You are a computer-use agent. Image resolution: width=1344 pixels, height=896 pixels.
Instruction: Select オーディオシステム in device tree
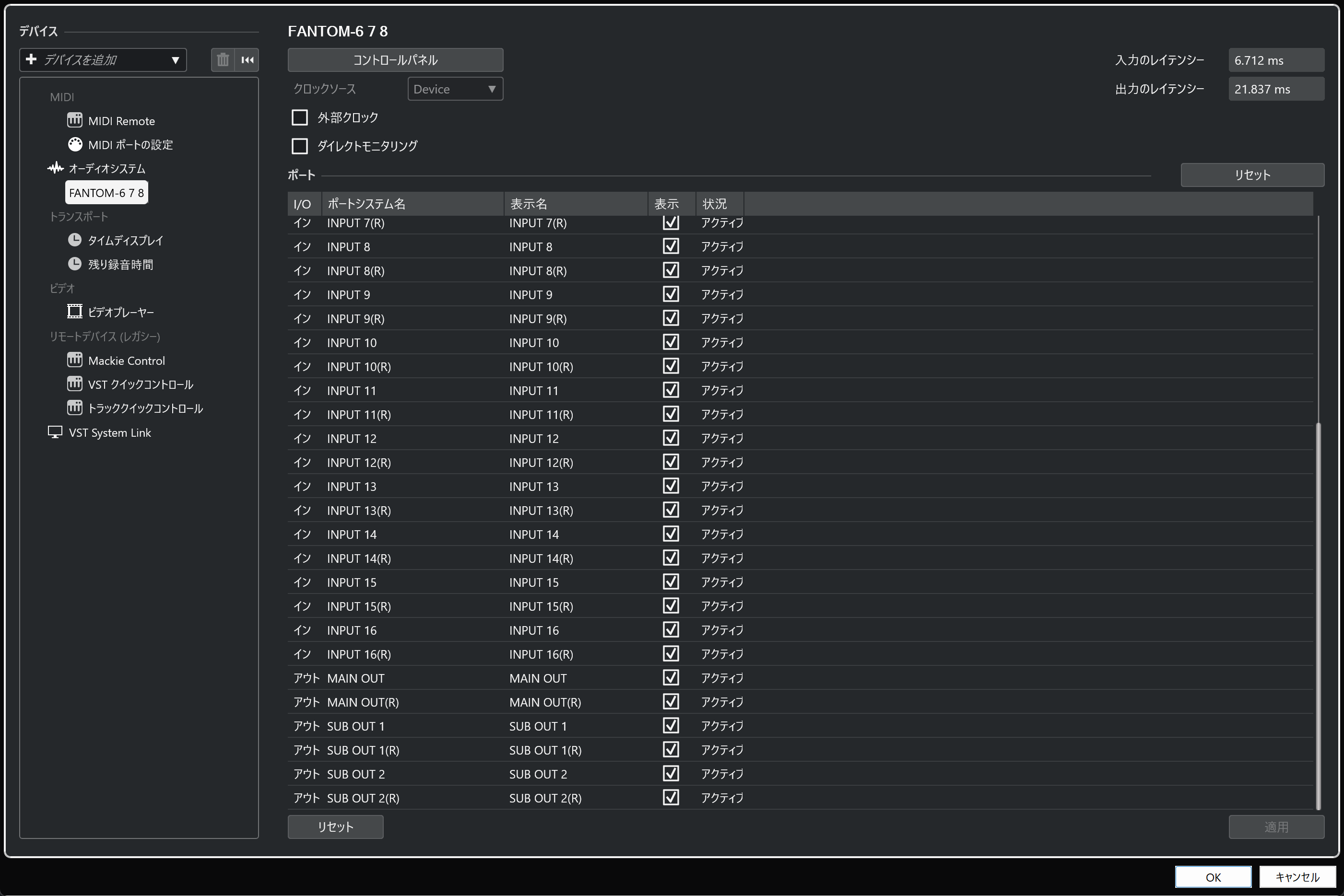(x=107, y=169)
